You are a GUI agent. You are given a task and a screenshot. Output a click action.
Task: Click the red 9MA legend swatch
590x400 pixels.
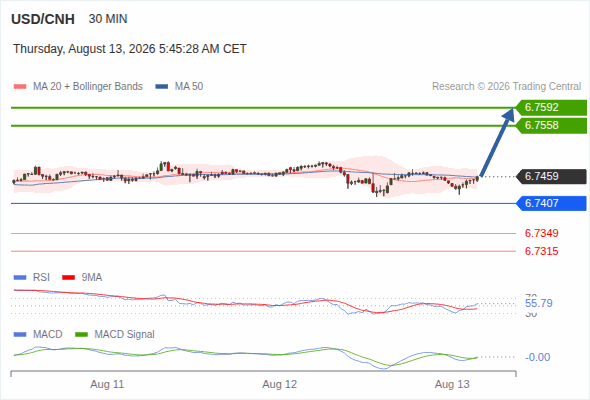coord(68,278)
